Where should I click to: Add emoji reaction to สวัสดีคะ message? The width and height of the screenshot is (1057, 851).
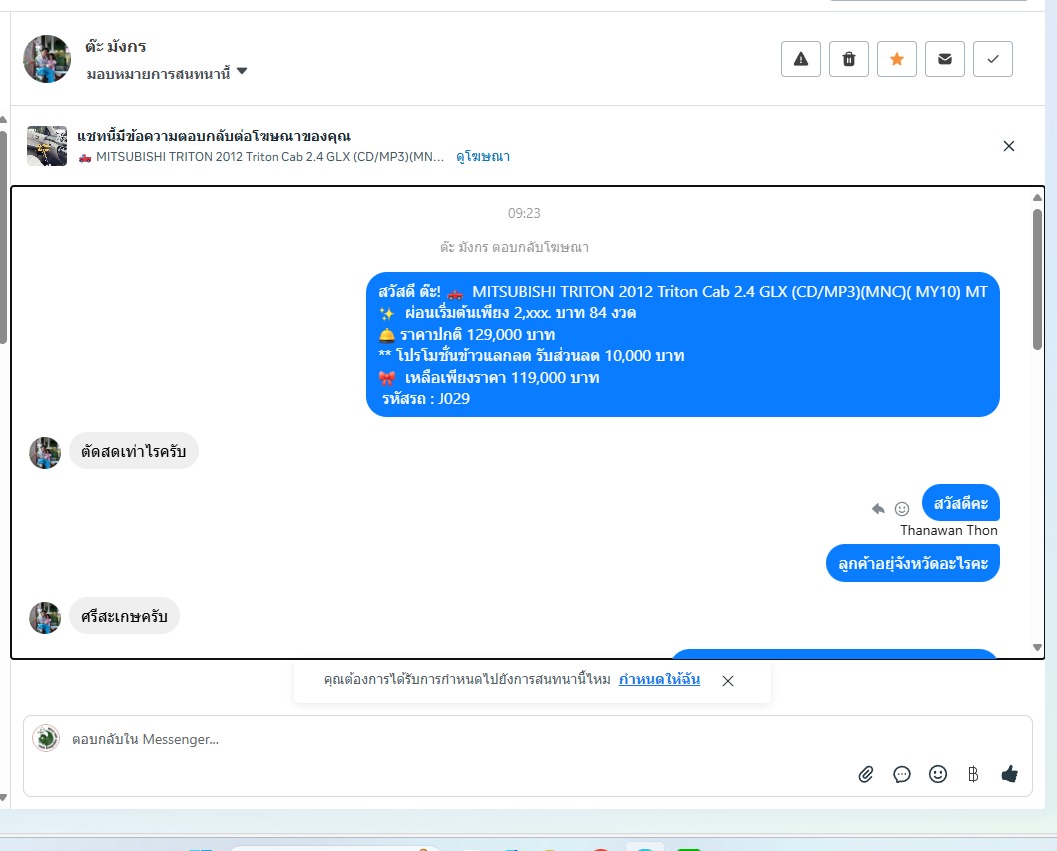902,508
